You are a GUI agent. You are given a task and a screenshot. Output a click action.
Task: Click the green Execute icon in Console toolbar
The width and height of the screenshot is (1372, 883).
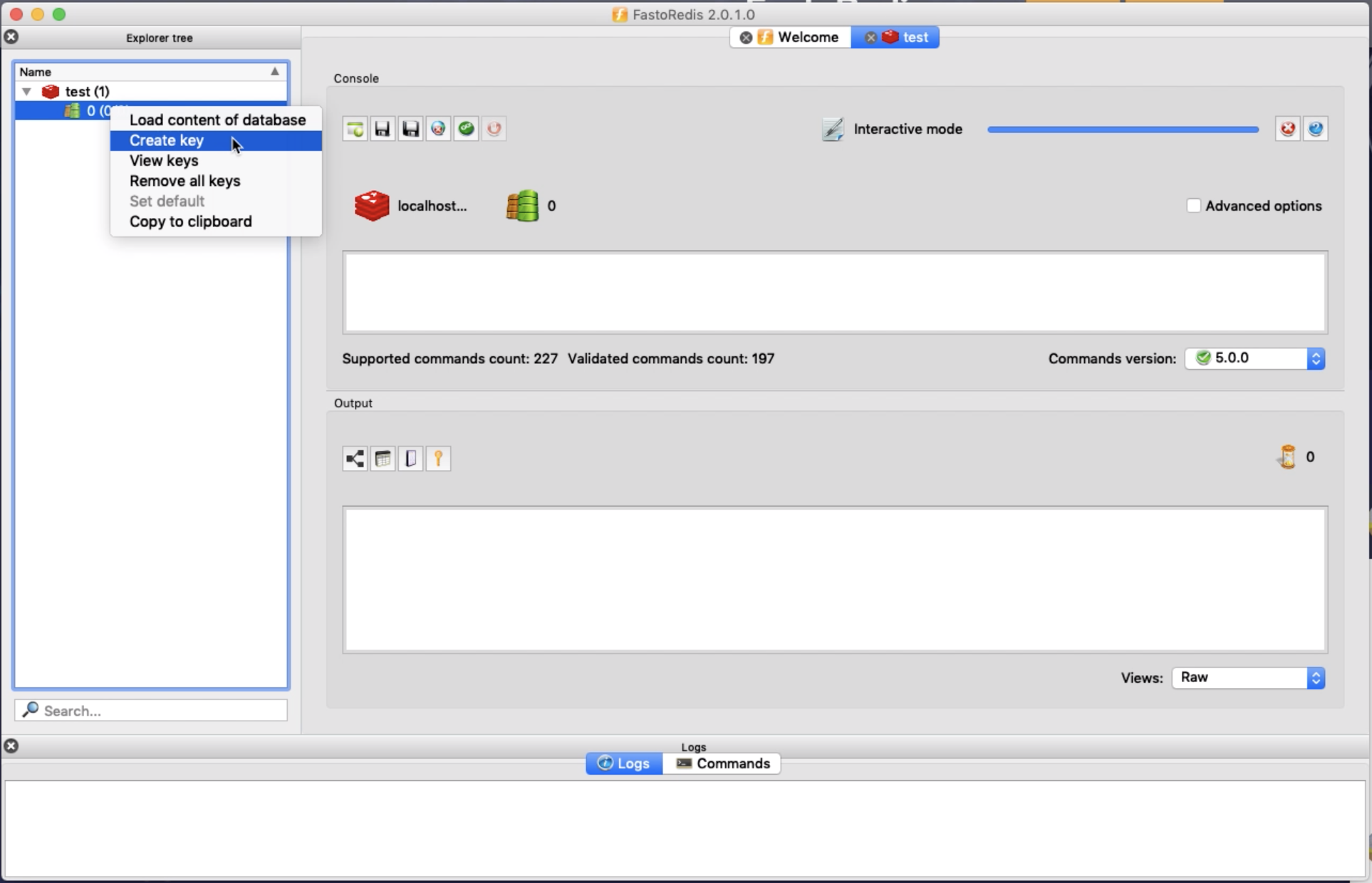point(466,129)
